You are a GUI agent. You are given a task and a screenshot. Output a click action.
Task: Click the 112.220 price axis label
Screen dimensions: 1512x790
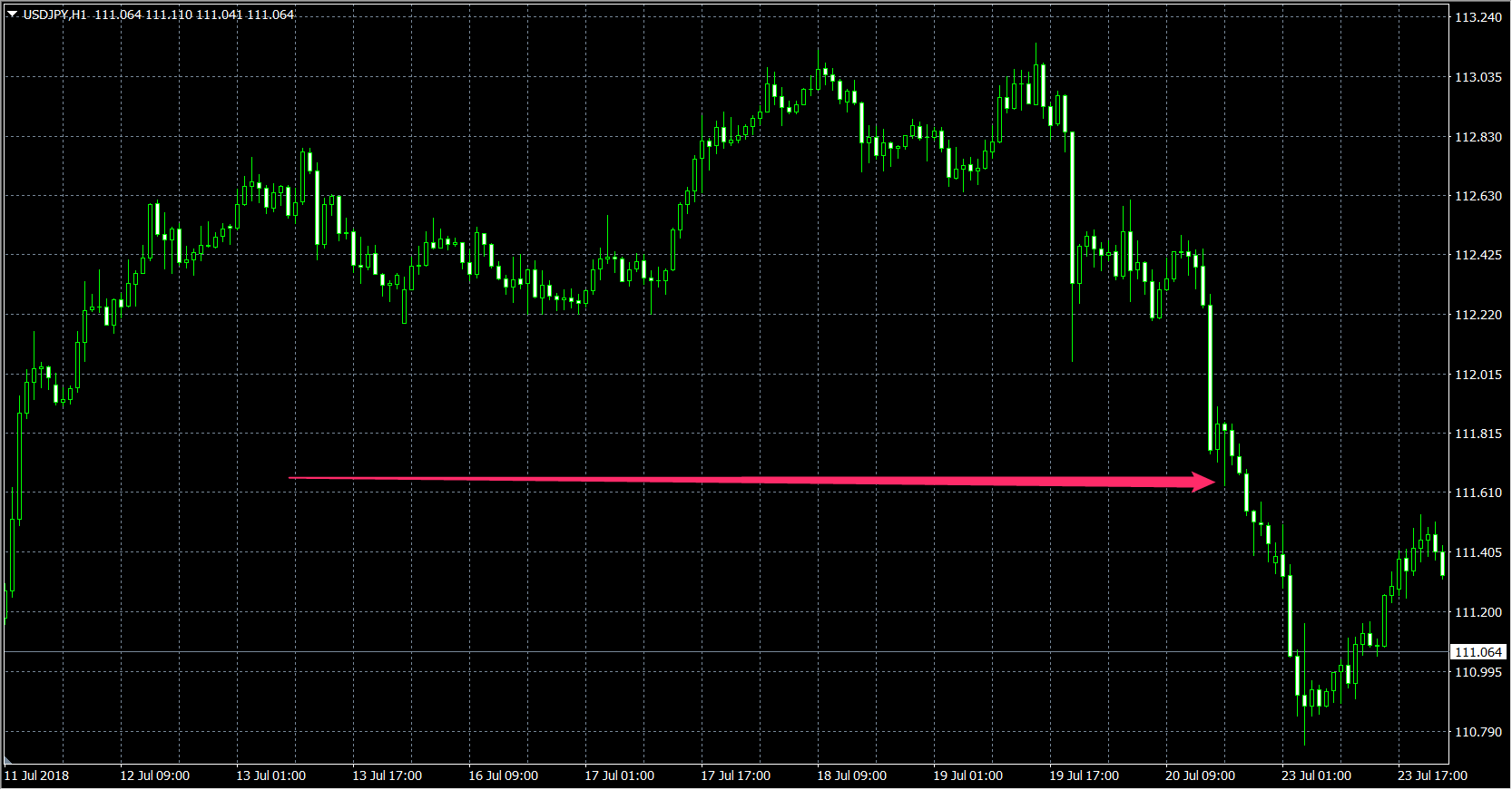pos(1478,315)
